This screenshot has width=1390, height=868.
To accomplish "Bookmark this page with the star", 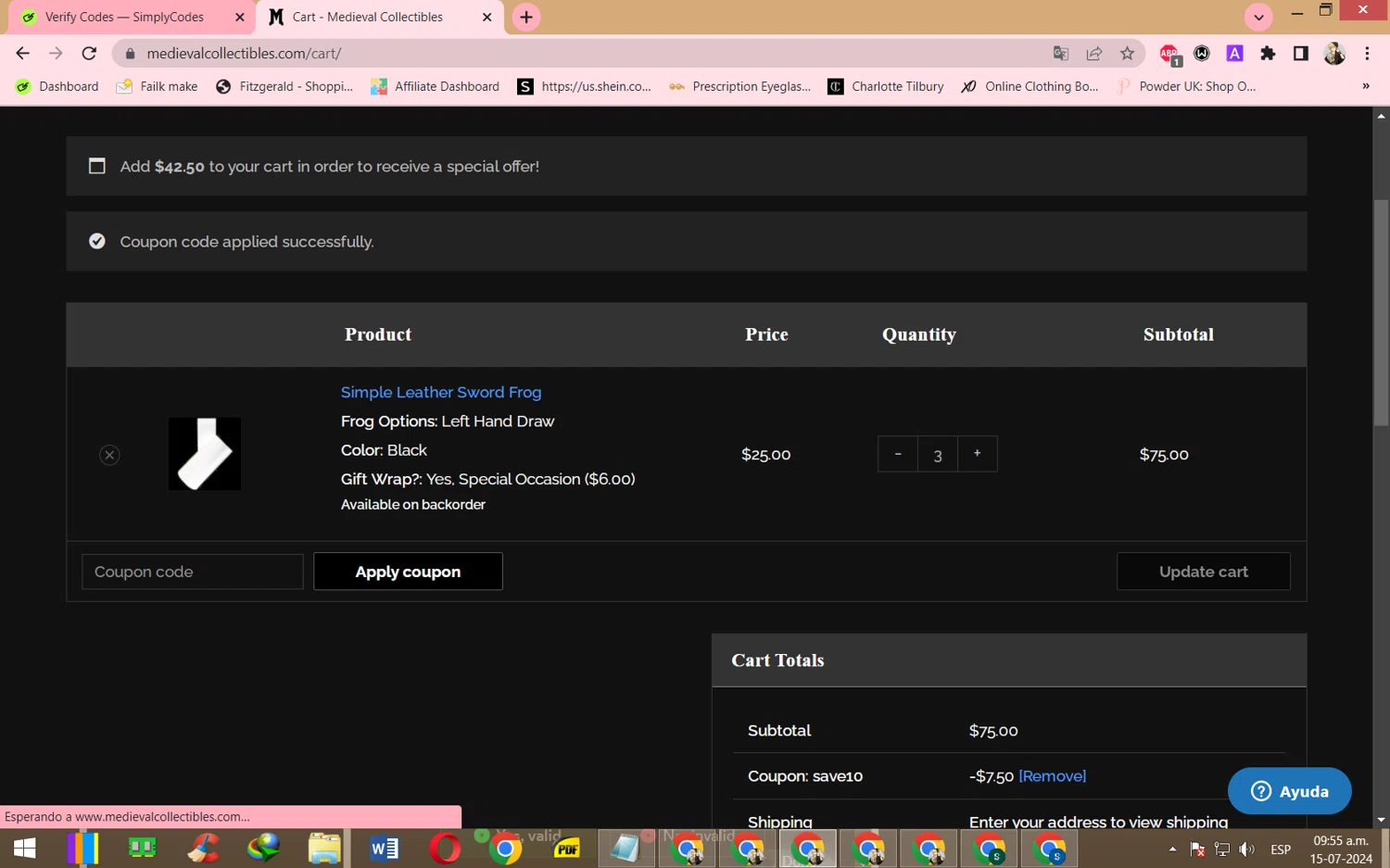I will click(1127, 54).
